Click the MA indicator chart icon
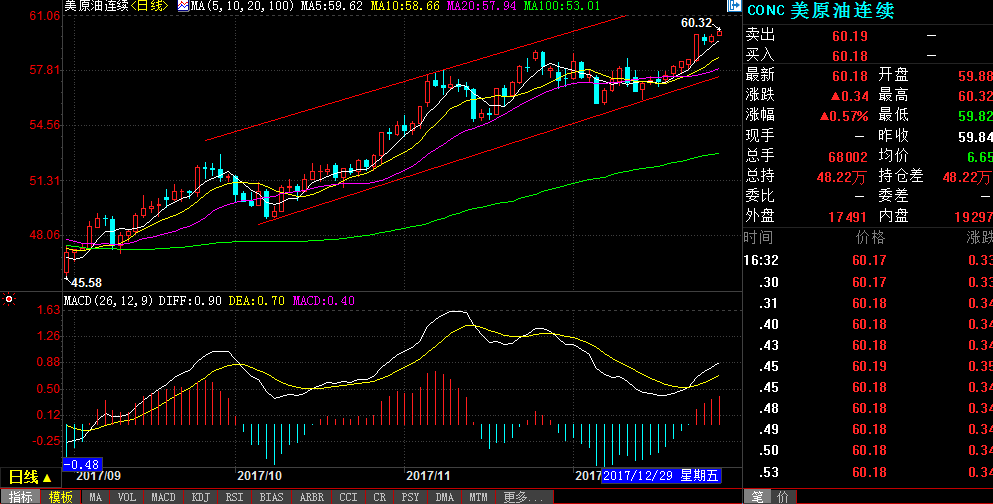 (183, 6)
